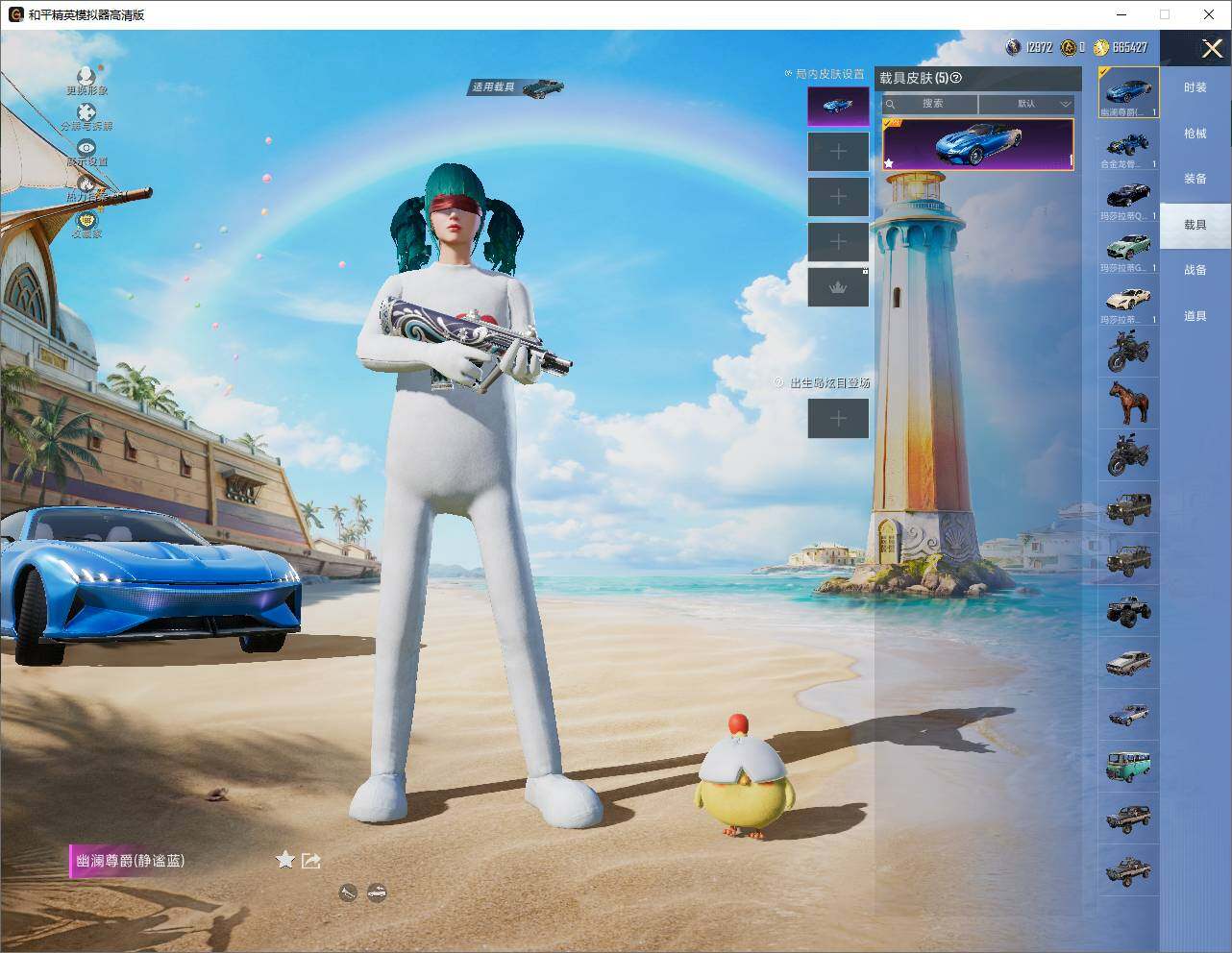Click the 分解与拆解 puzzle icon

coord(86,112)
